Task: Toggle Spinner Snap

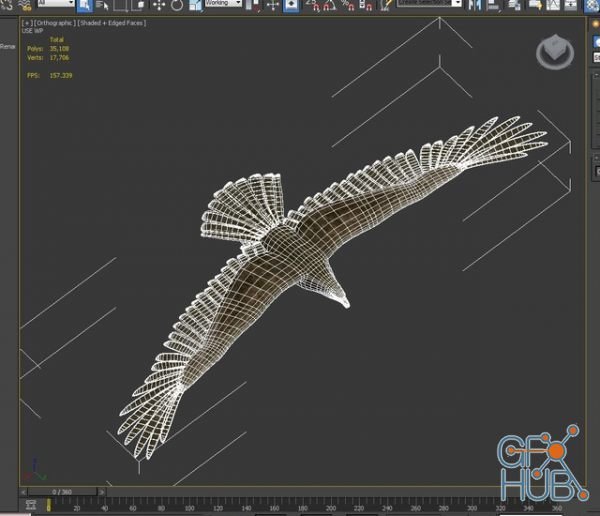Action: [366, 5]
